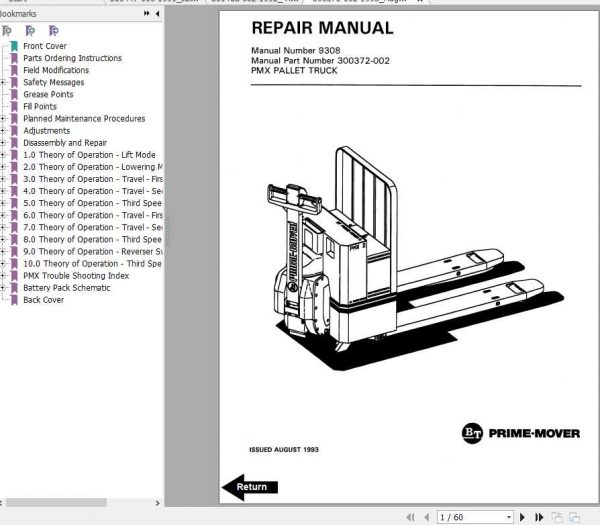Select the 3.0 Theory of Operation bookmark label
Image resolution: width=600 pixels, height=525 pixels.
pyautogui.click(x=93, y=179)
